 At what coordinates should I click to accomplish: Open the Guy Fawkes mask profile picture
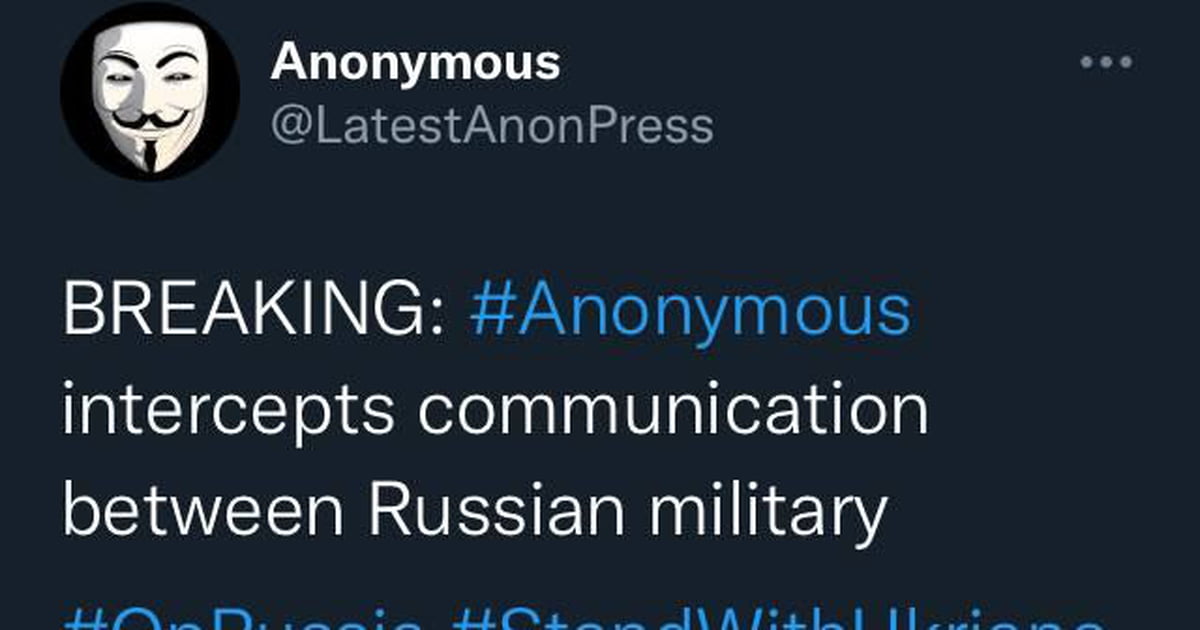pos(149,91)
